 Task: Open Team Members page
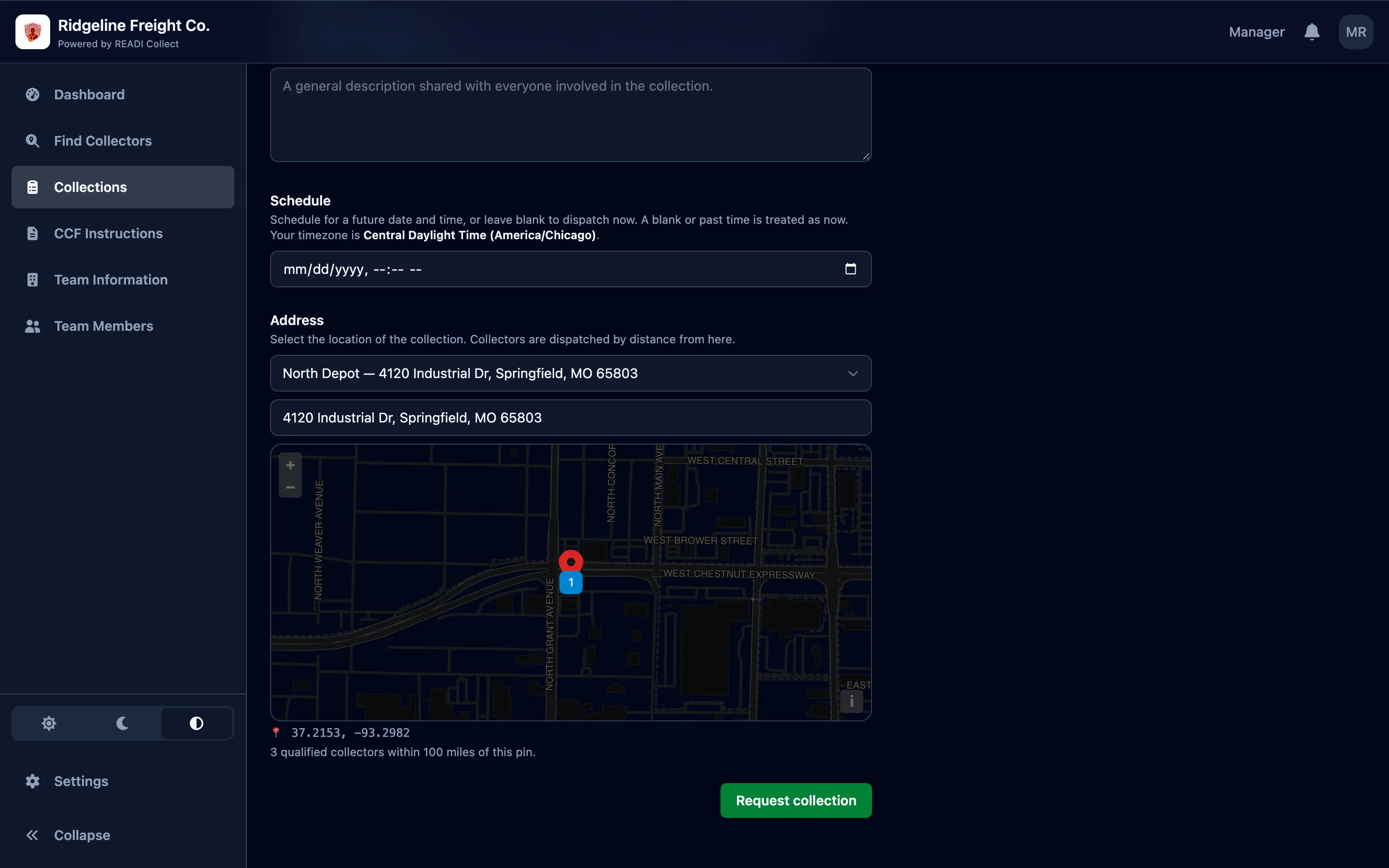pyautogui.click(x=123, y=326)
